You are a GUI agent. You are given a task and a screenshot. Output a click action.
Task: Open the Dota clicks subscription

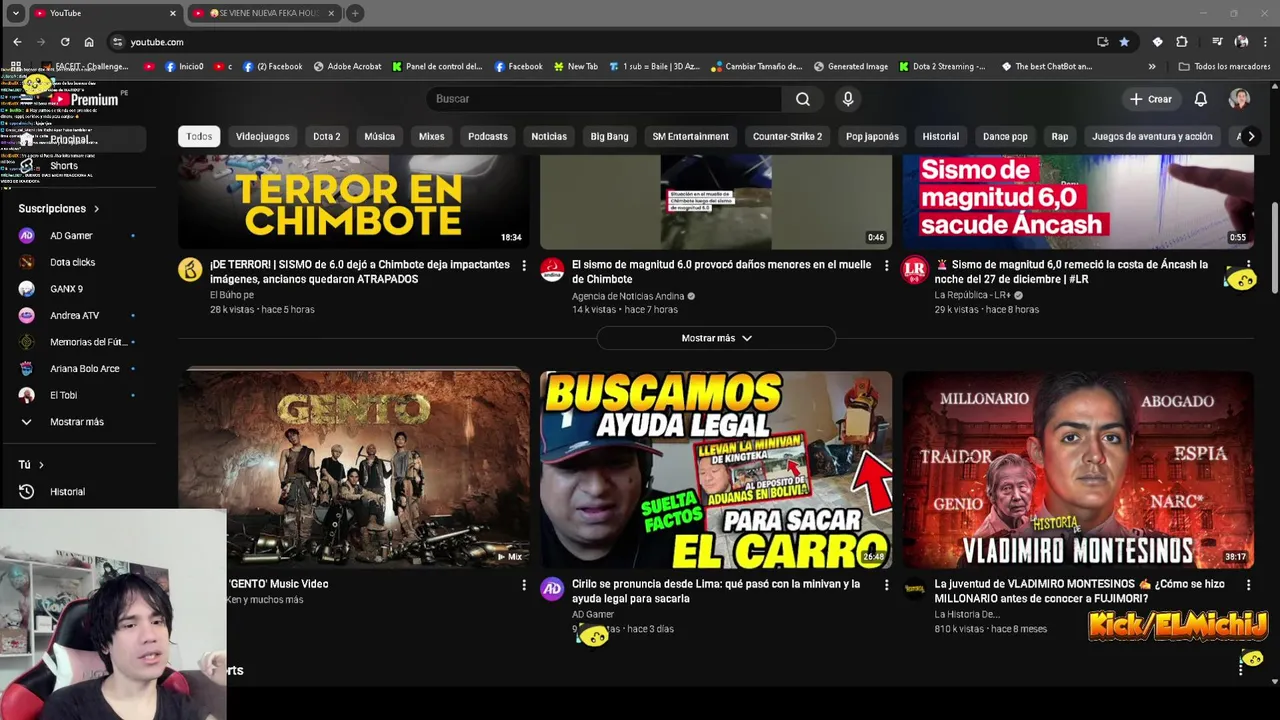tap(78, 262)
